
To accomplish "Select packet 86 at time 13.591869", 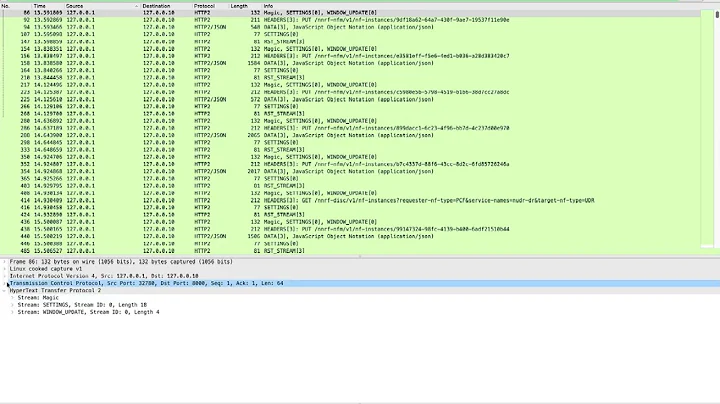I will pyautogui.click(x=350, y=13).
